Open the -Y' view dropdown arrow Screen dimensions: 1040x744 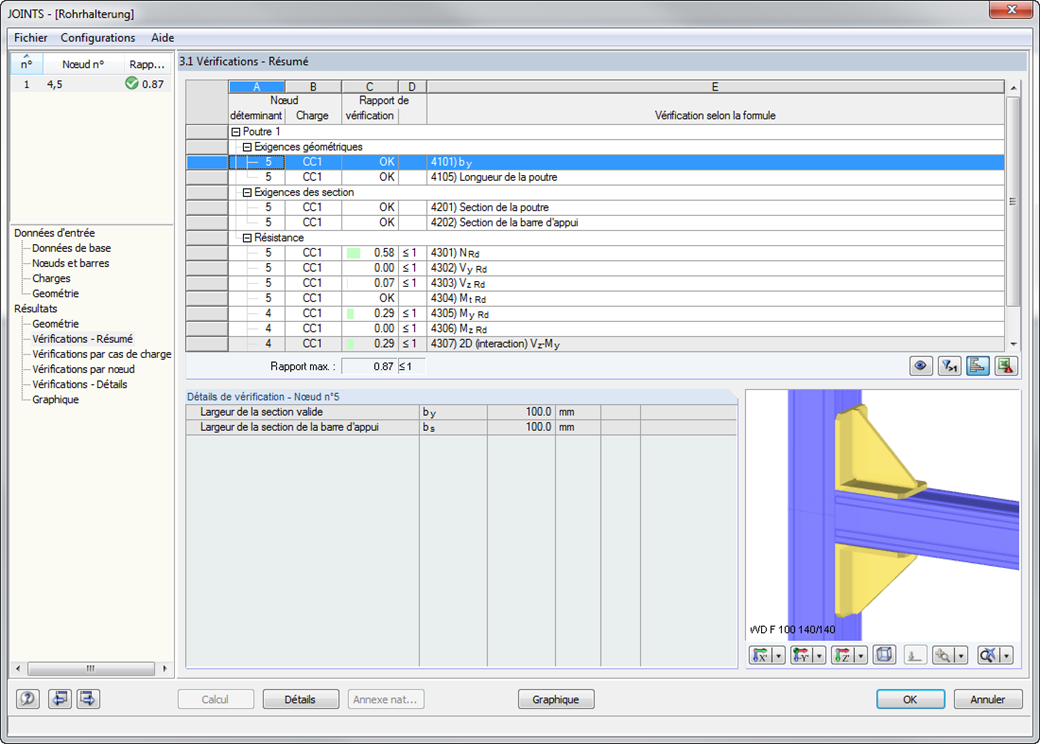819,656
